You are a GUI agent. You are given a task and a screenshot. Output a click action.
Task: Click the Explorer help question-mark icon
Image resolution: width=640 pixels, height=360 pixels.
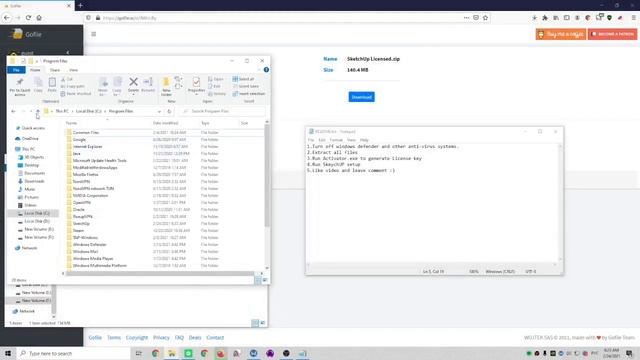click(x=266, y=70)
